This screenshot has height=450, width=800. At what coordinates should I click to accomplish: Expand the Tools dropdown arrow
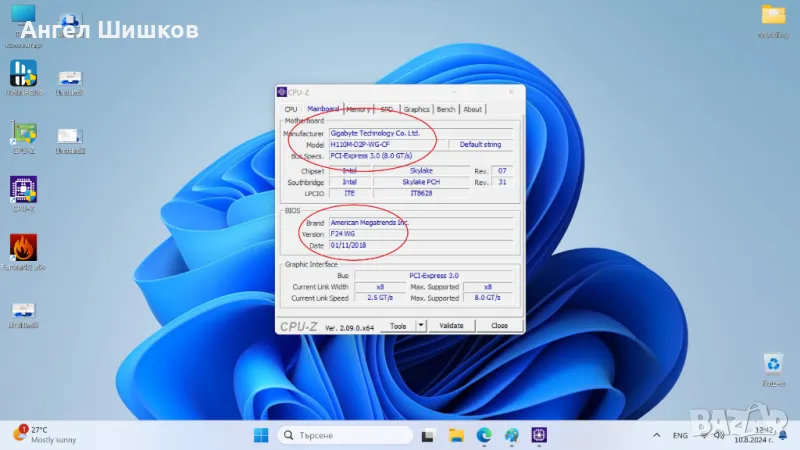(421, 325)
